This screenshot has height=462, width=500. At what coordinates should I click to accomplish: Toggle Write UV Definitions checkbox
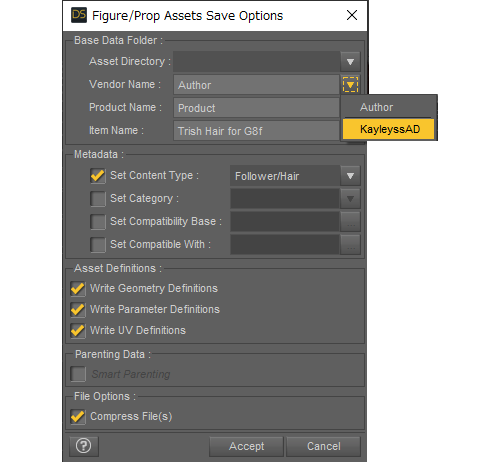tap(78, 331)
